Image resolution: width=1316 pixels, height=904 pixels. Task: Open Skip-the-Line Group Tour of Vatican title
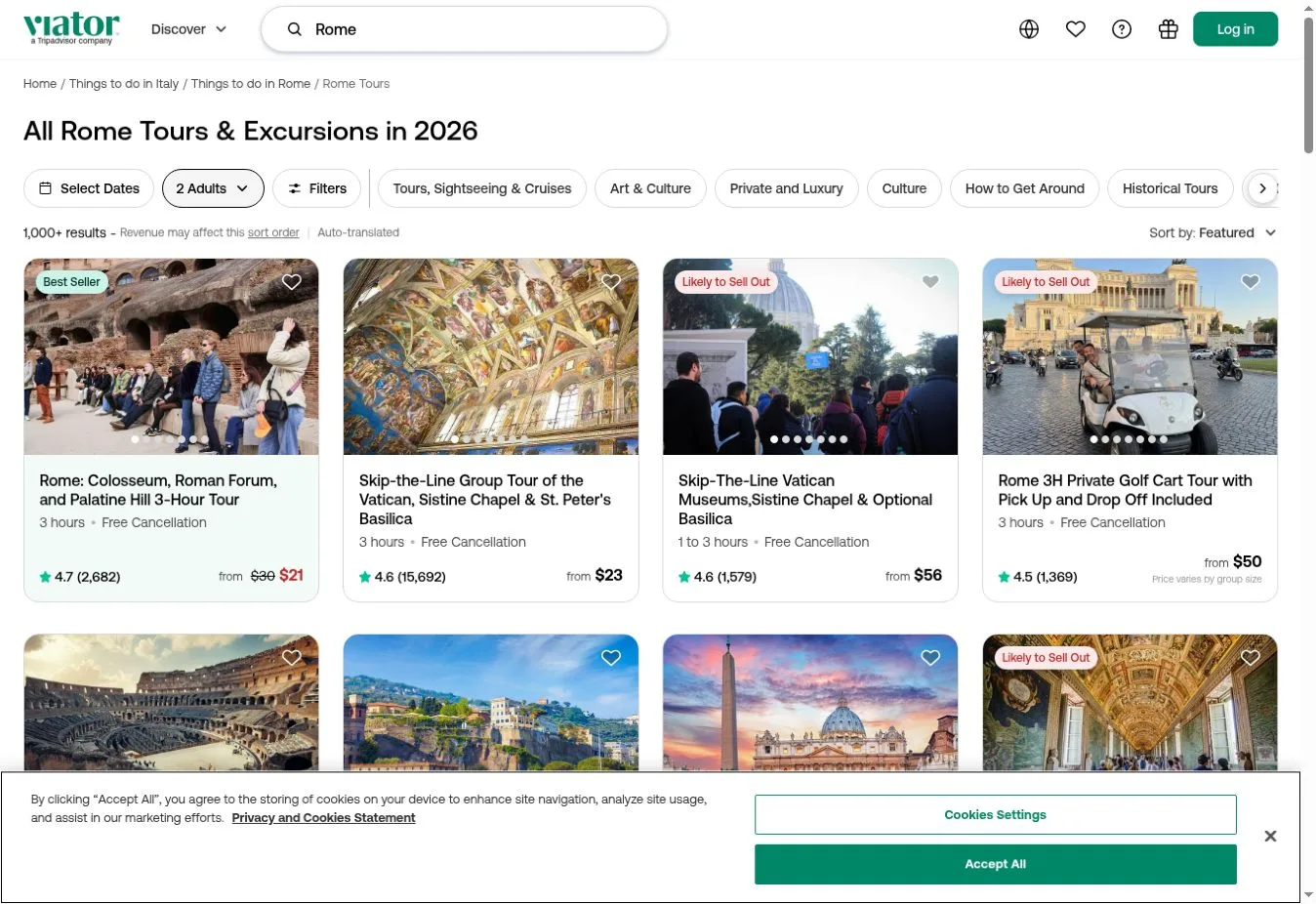click(485, 500)
